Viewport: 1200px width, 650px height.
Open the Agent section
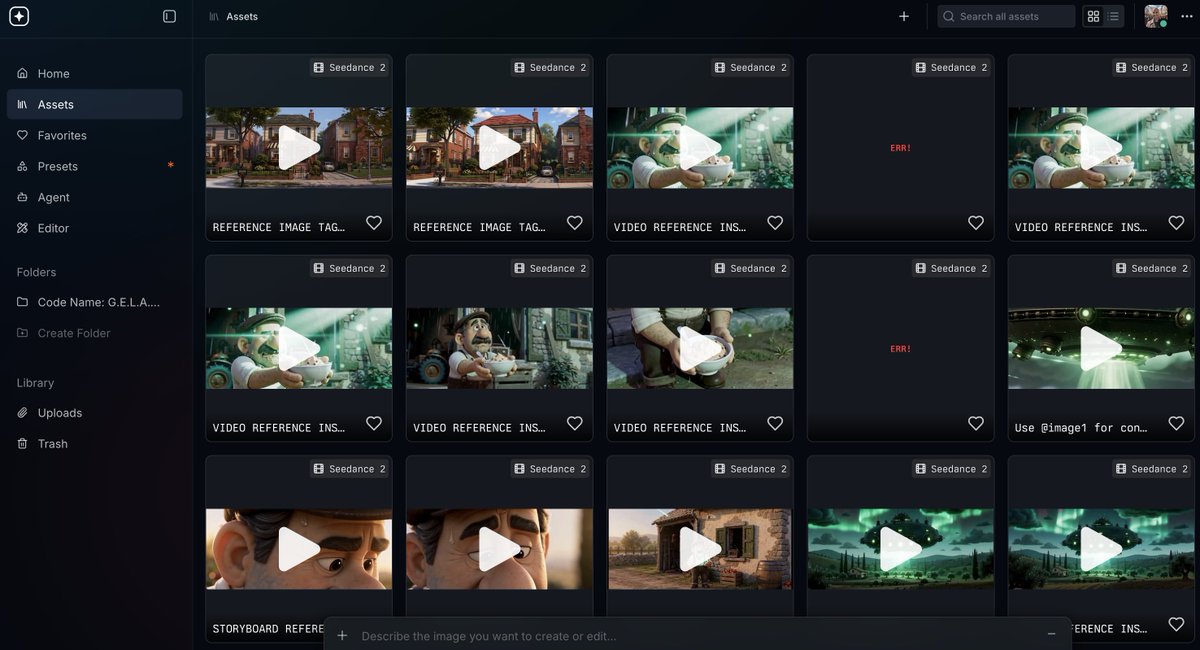94,197
